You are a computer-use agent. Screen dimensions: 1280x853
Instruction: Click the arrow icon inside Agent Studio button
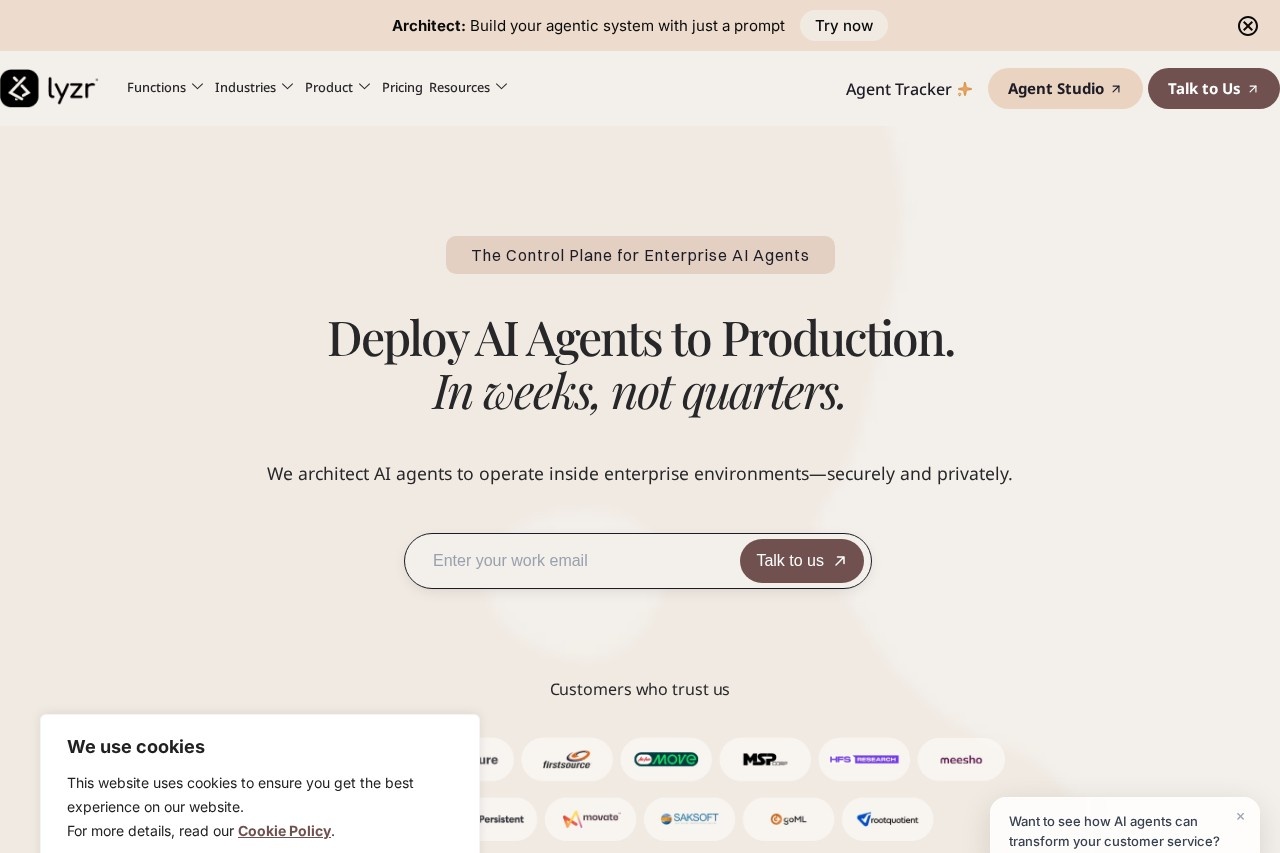(x=1116, y=89)
